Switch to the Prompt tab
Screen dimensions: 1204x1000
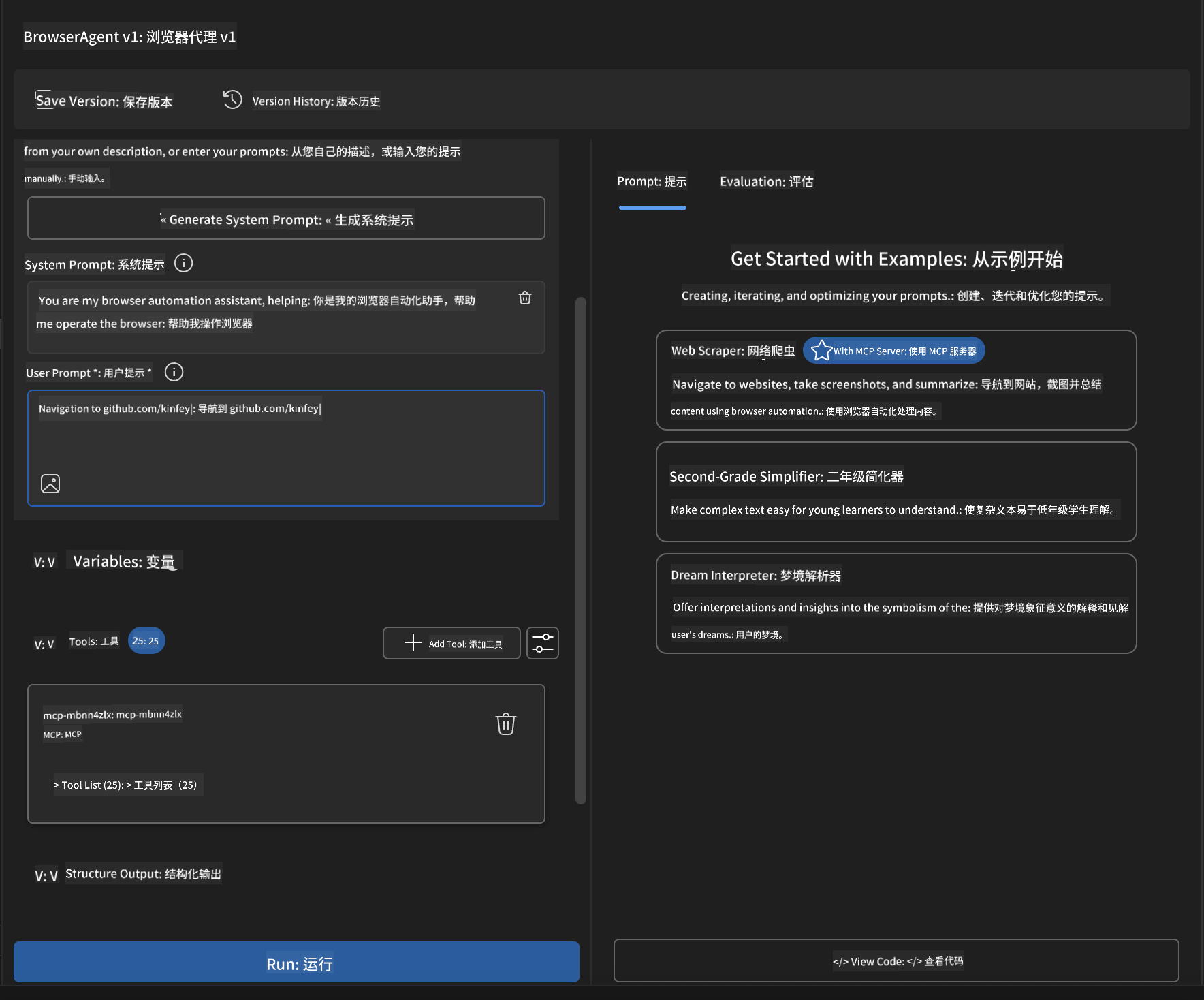click(x=652, y=181)
